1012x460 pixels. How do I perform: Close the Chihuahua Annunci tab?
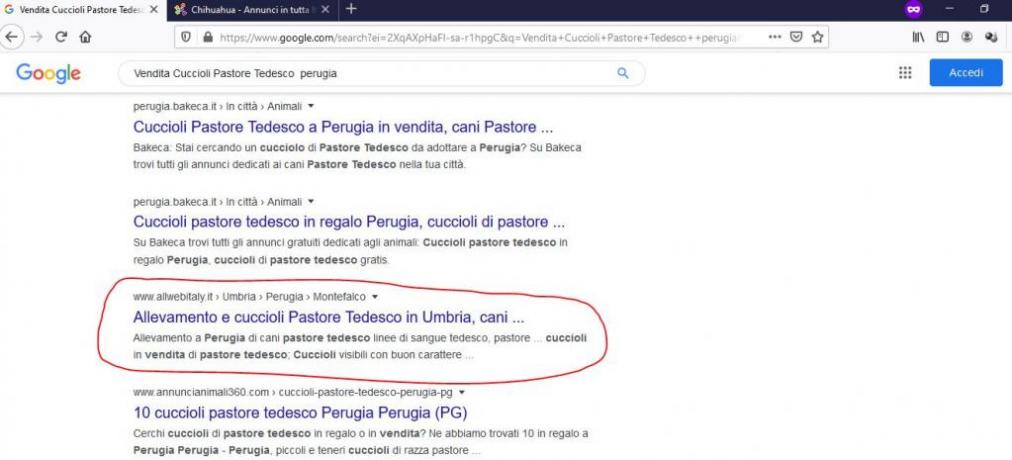(x=325, y=10)
